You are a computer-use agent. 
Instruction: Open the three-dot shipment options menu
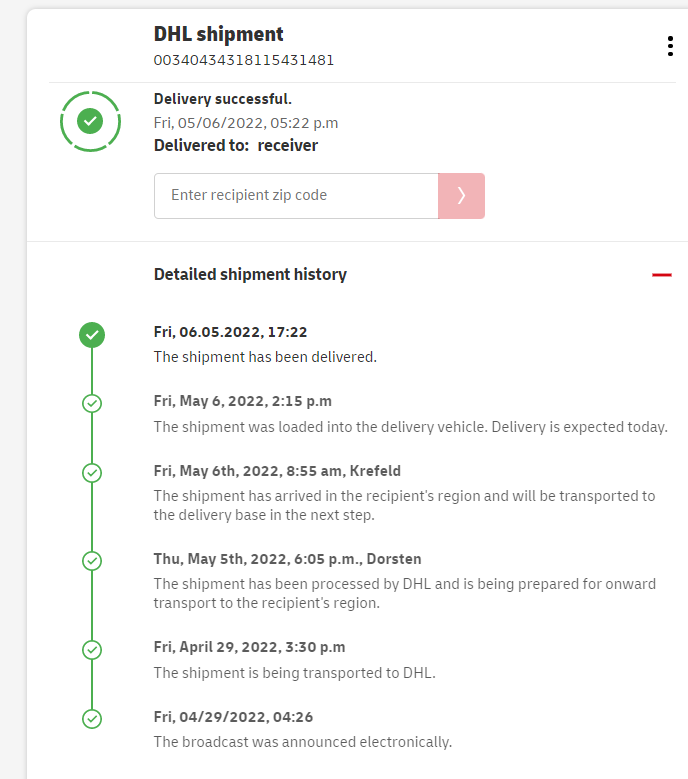point(669,47)
